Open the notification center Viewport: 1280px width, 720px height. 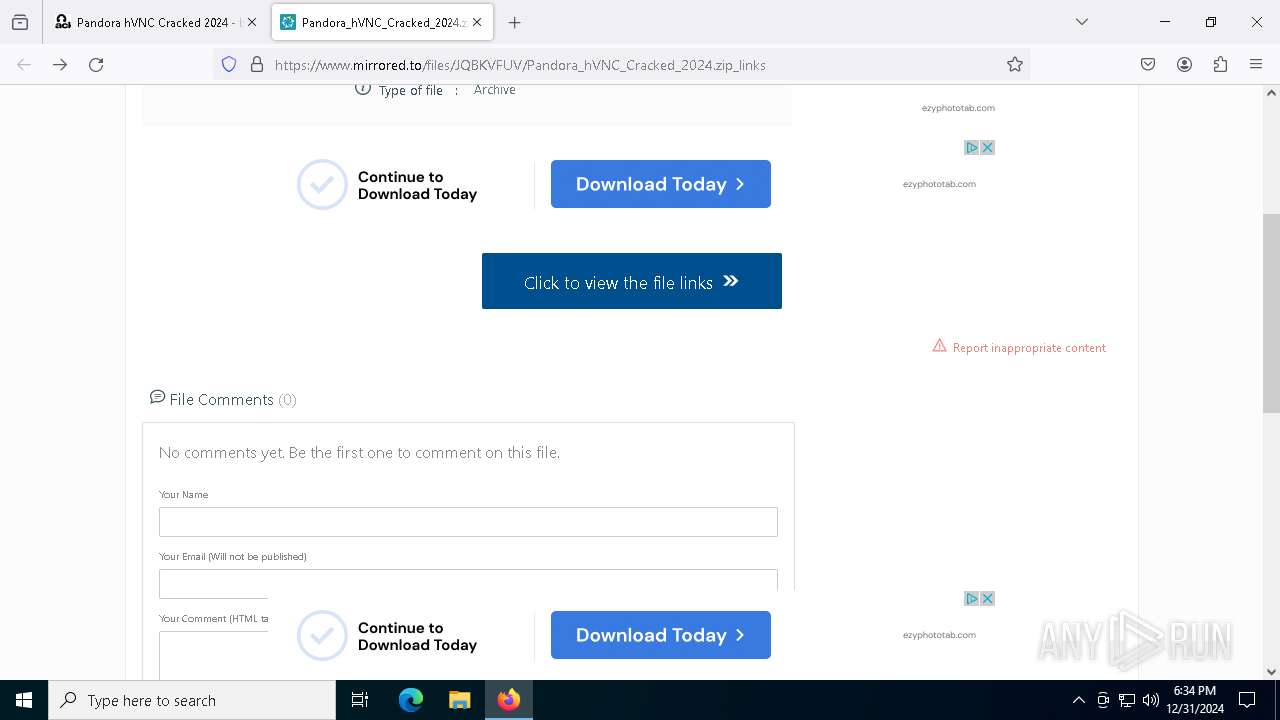tap(1247, 700)
